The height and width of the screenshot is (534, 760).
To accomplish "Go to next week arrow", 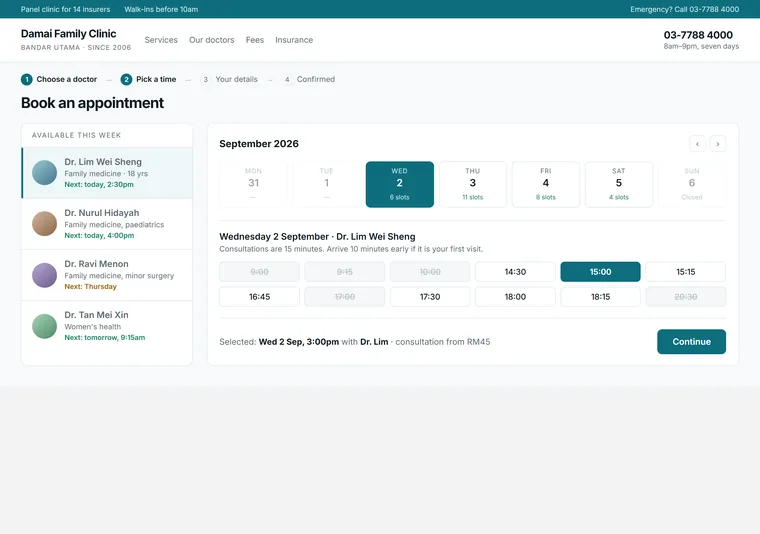I will click(718, 143).
